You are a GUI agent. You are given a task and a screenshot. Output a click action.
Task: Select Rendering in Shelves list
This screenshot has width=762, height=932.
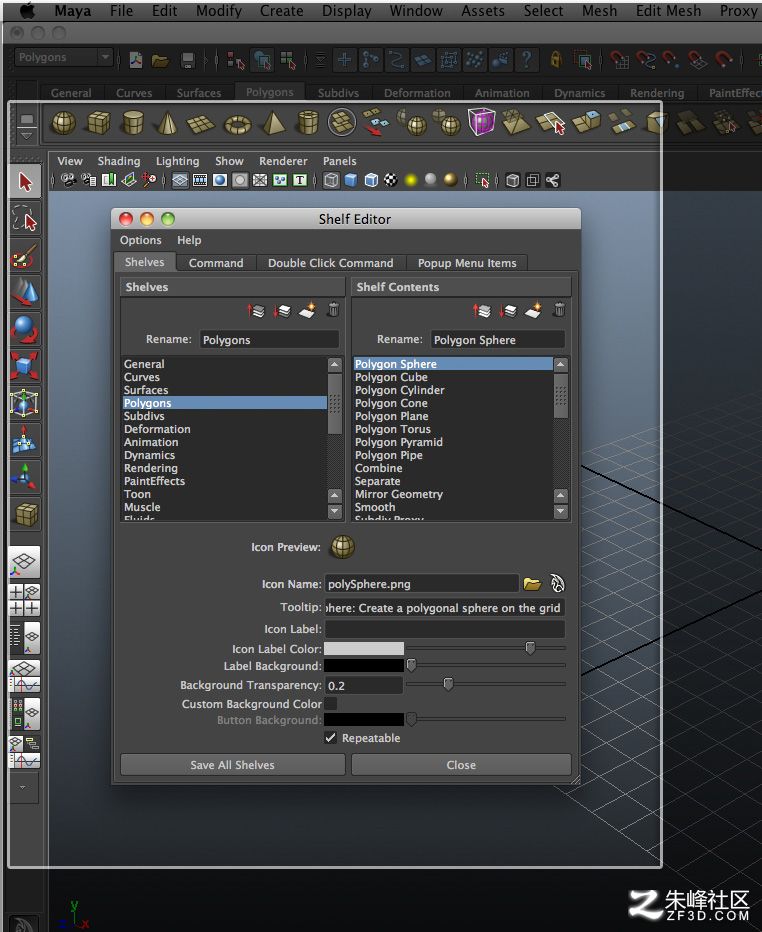point(150,468)
